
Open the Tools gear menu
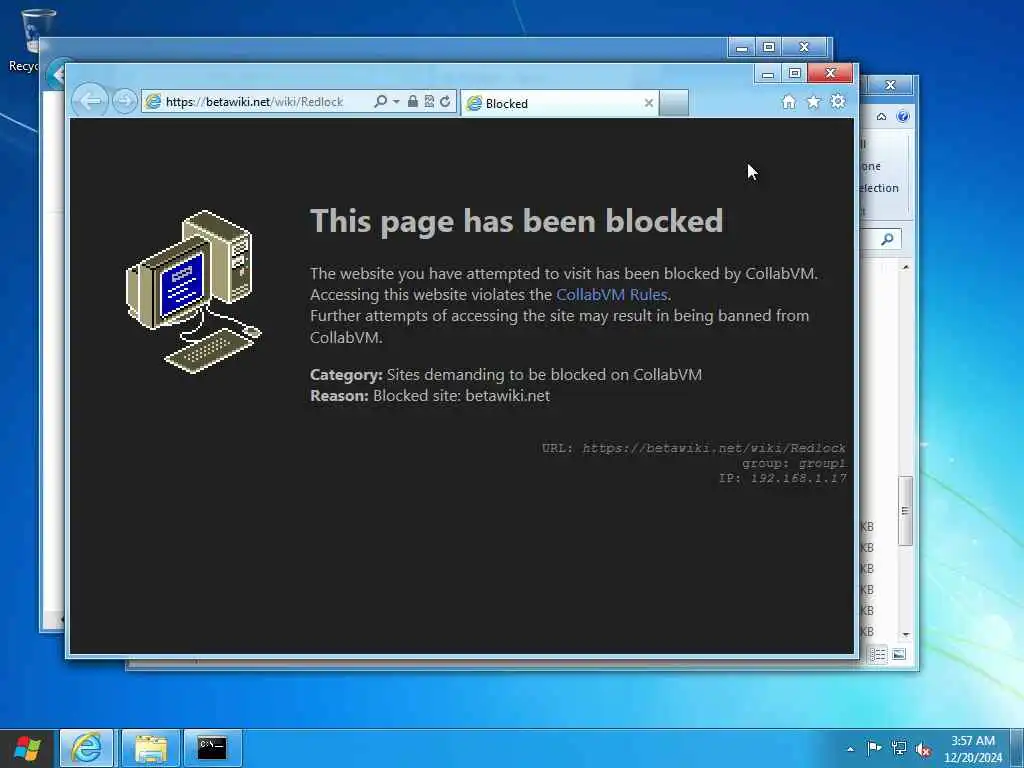838,102
